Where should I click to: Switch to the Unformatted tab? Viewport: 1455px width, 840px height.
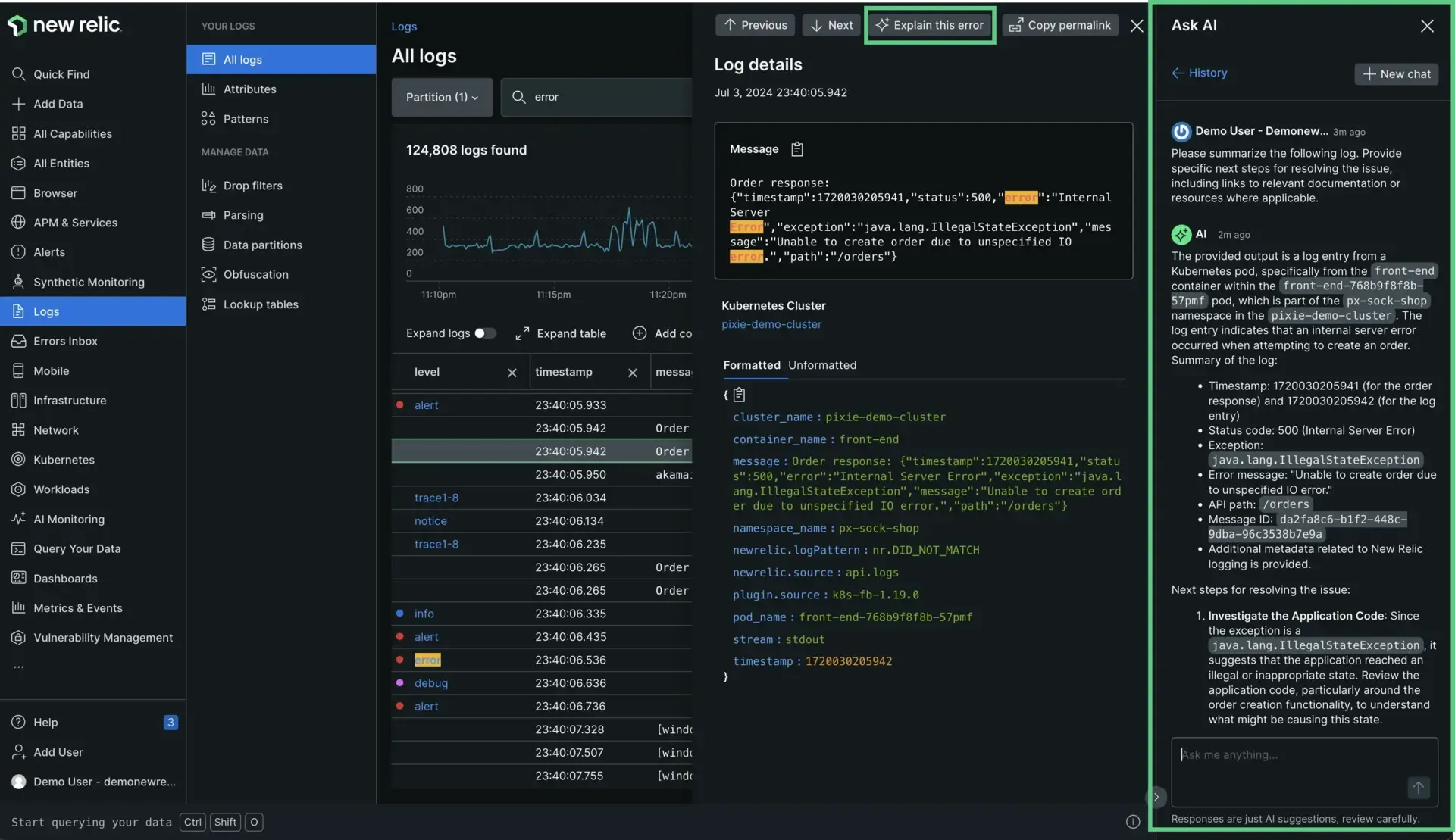[821, 365]
